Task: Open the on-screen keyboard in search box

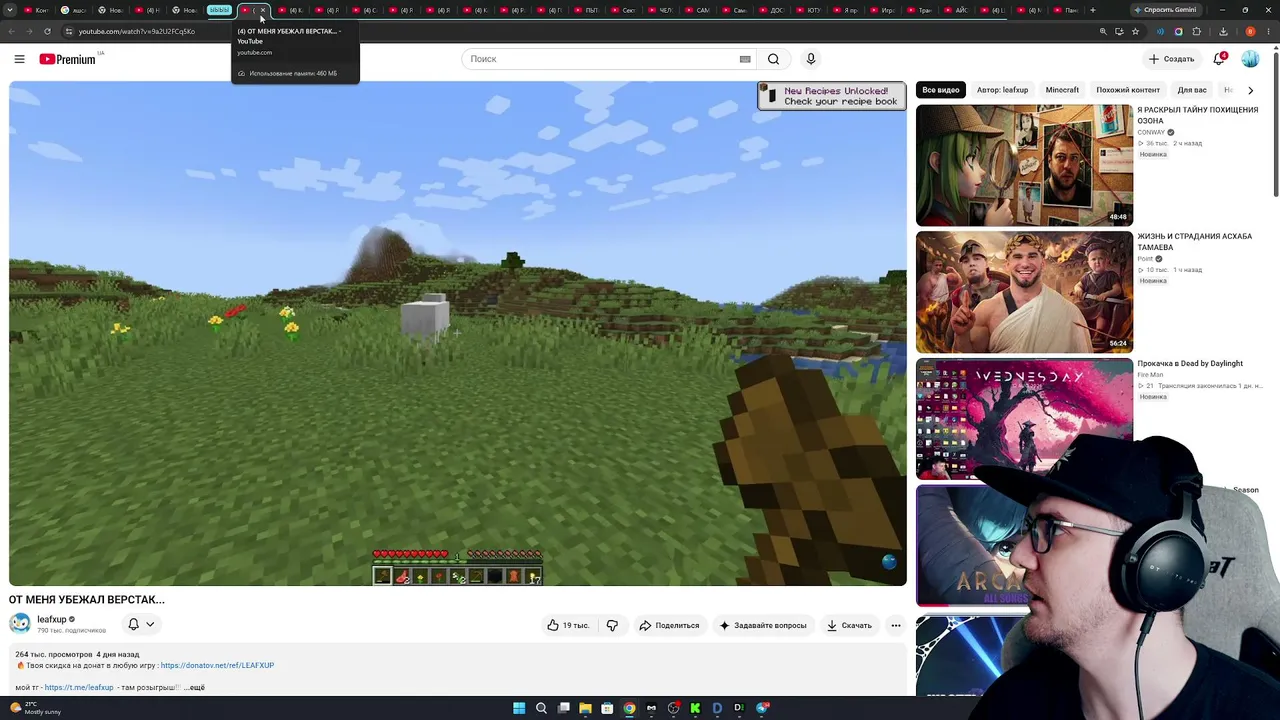Action: tap(745, 59)
